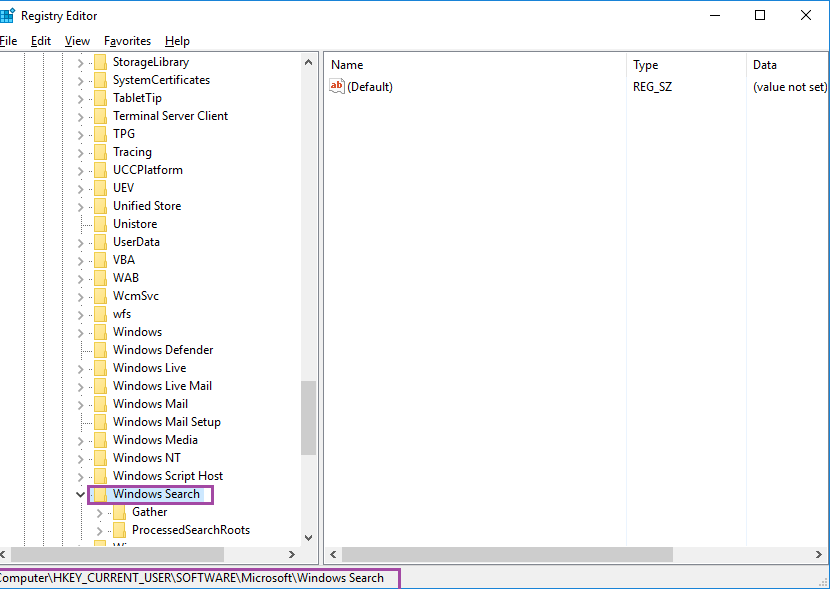
Task: Close the Registry Editor window
Action: (x=806, y=15)
